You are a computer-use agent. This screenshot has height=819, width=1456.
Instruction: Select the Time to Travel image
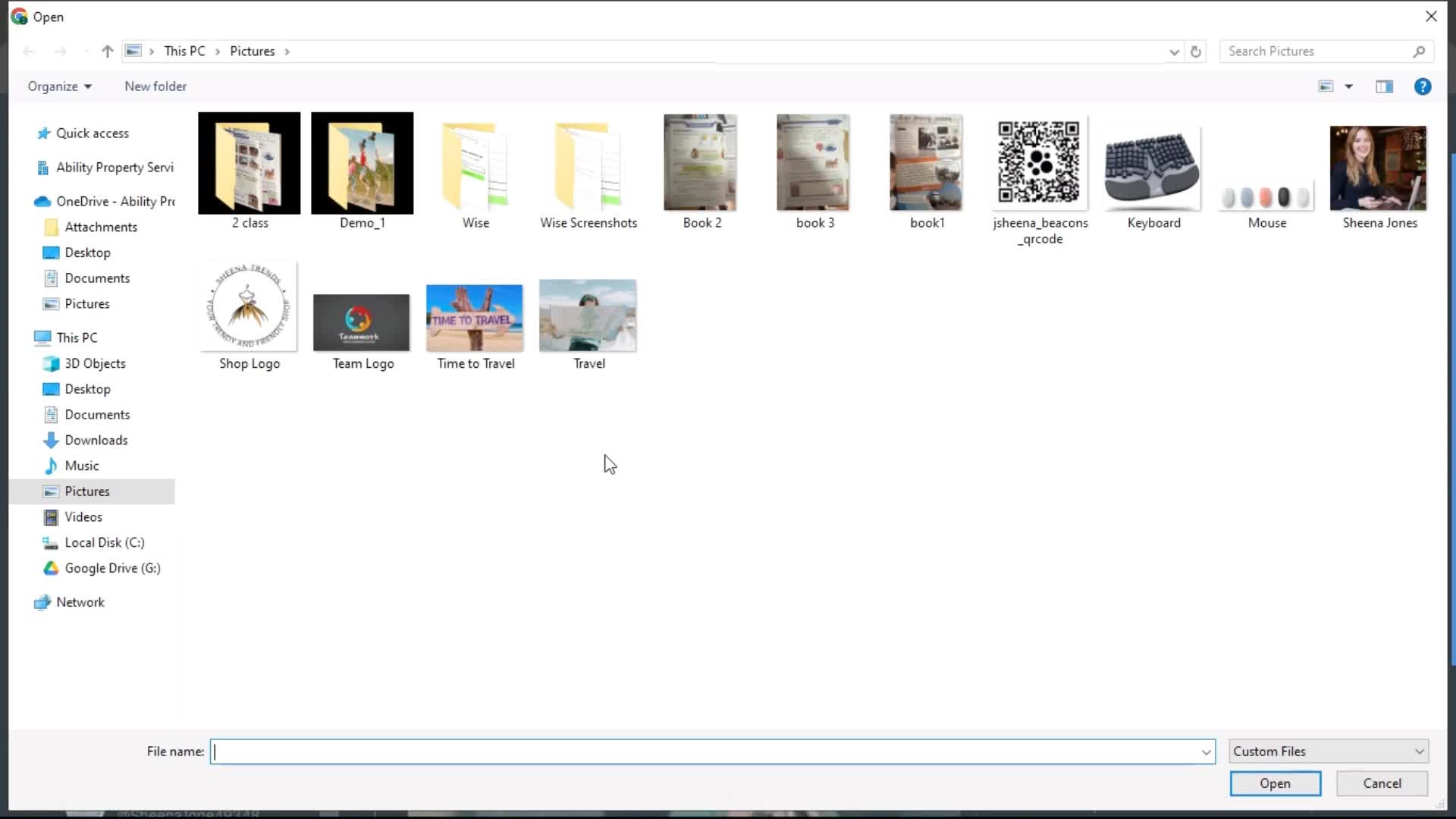tap(476, 316)
